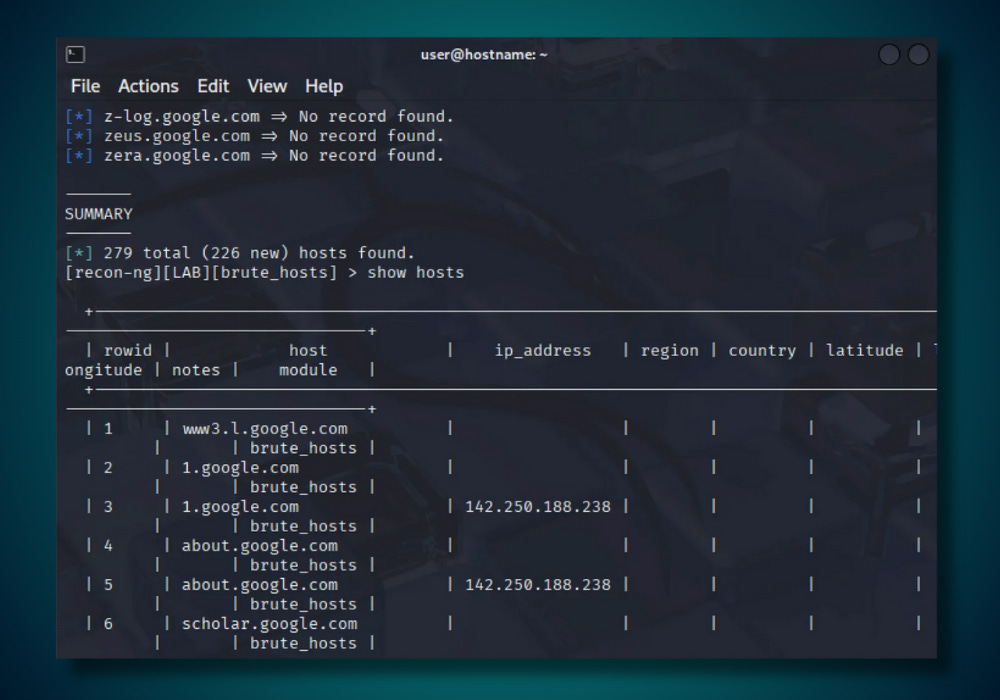The image size is (1000, 700).
Task: Click the title text user@hostname: ~
Action: click(484, 55)
